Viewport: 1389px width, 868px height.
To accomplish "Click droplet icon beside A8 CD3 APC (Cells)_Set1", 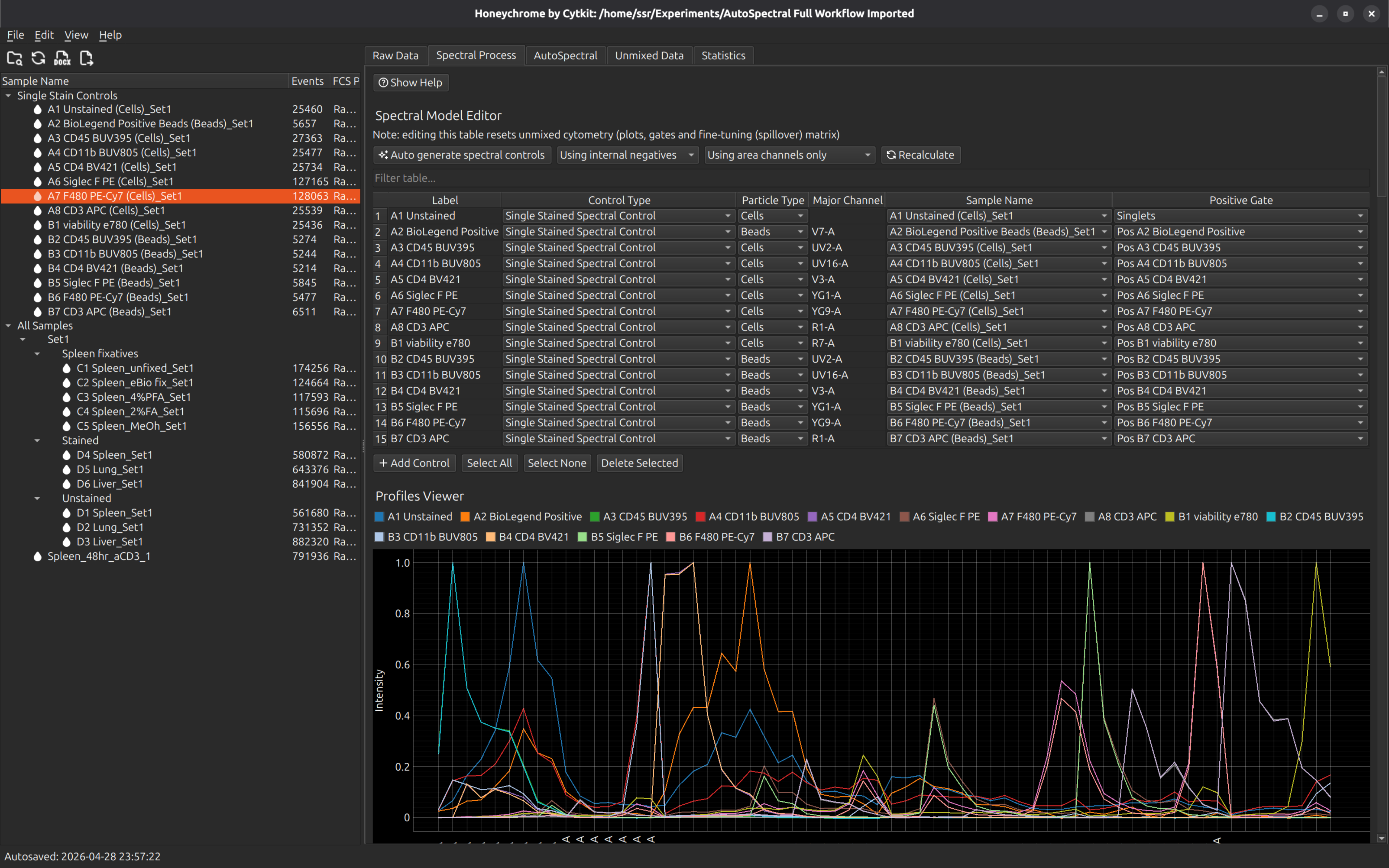I will pyautogui.click(x=38, y=210).
